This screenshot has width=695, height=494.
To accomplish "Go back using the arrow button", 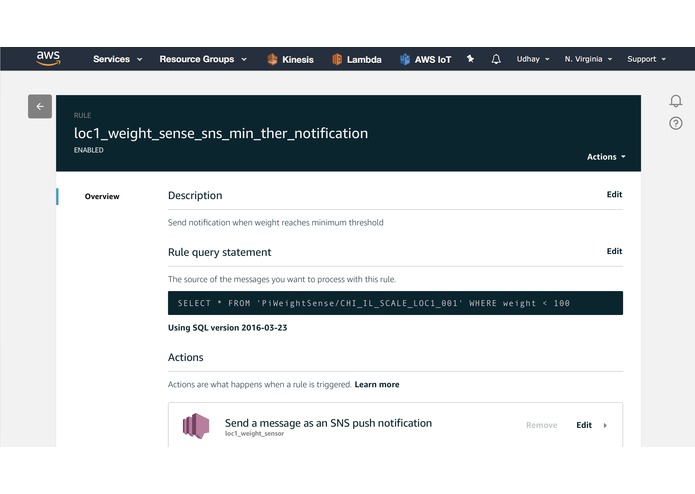I will click(40, 106).
